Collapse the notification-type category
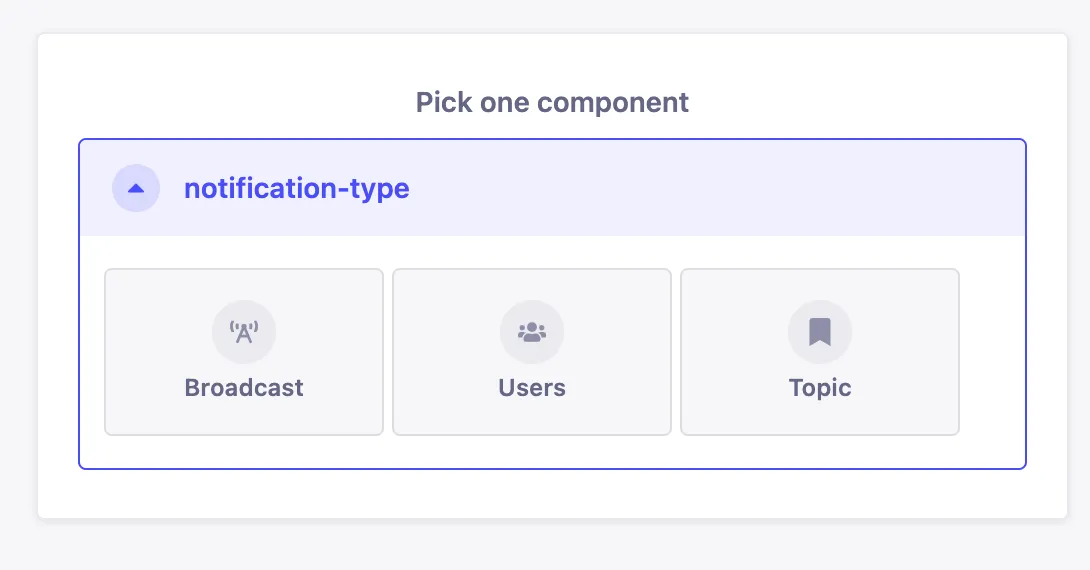The height and width of the screenshot is (570, 1090). click(136, 188)
